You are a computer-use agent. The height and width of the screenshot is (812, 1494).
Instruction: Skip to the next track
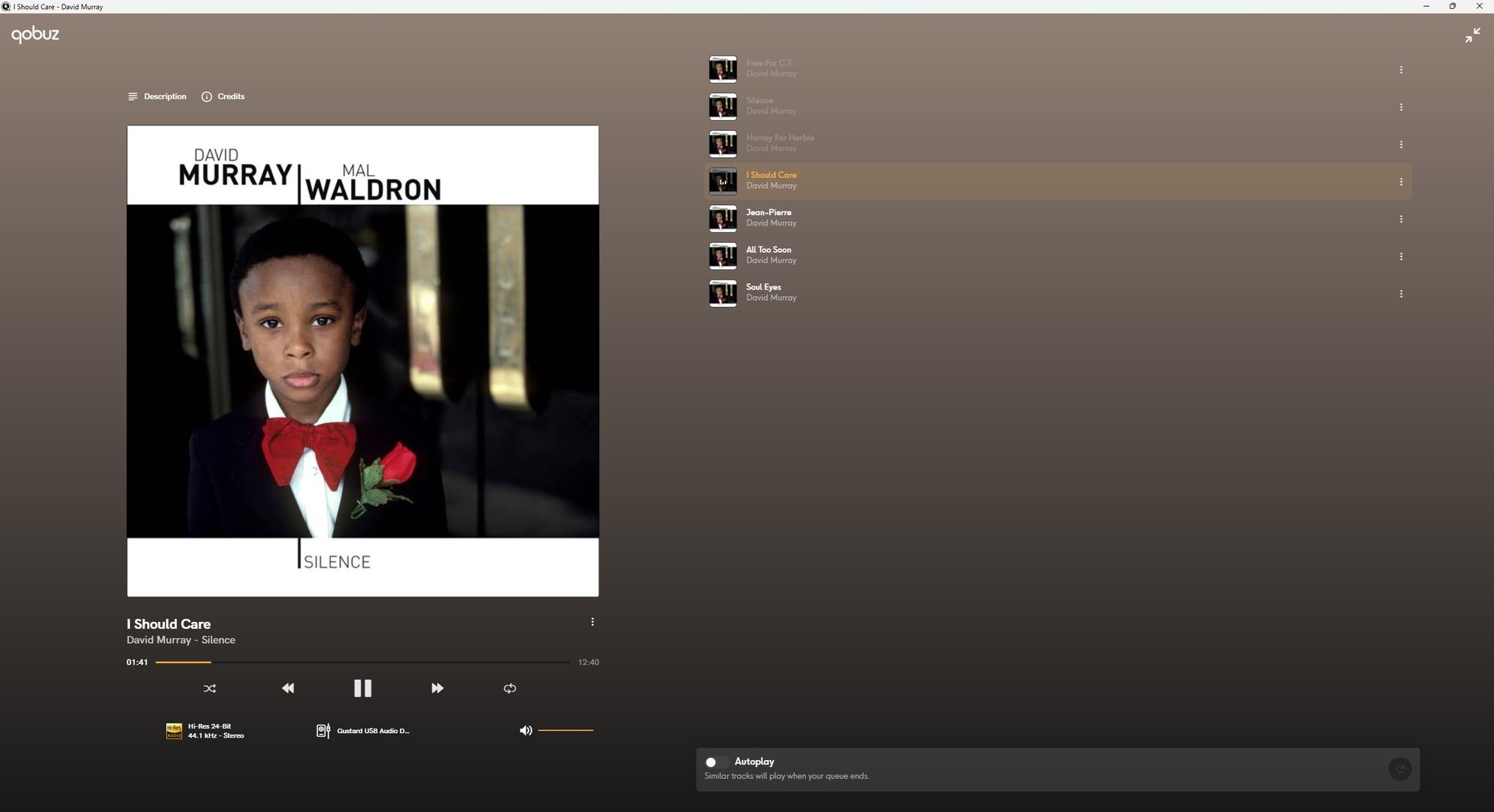click(437, 688)
